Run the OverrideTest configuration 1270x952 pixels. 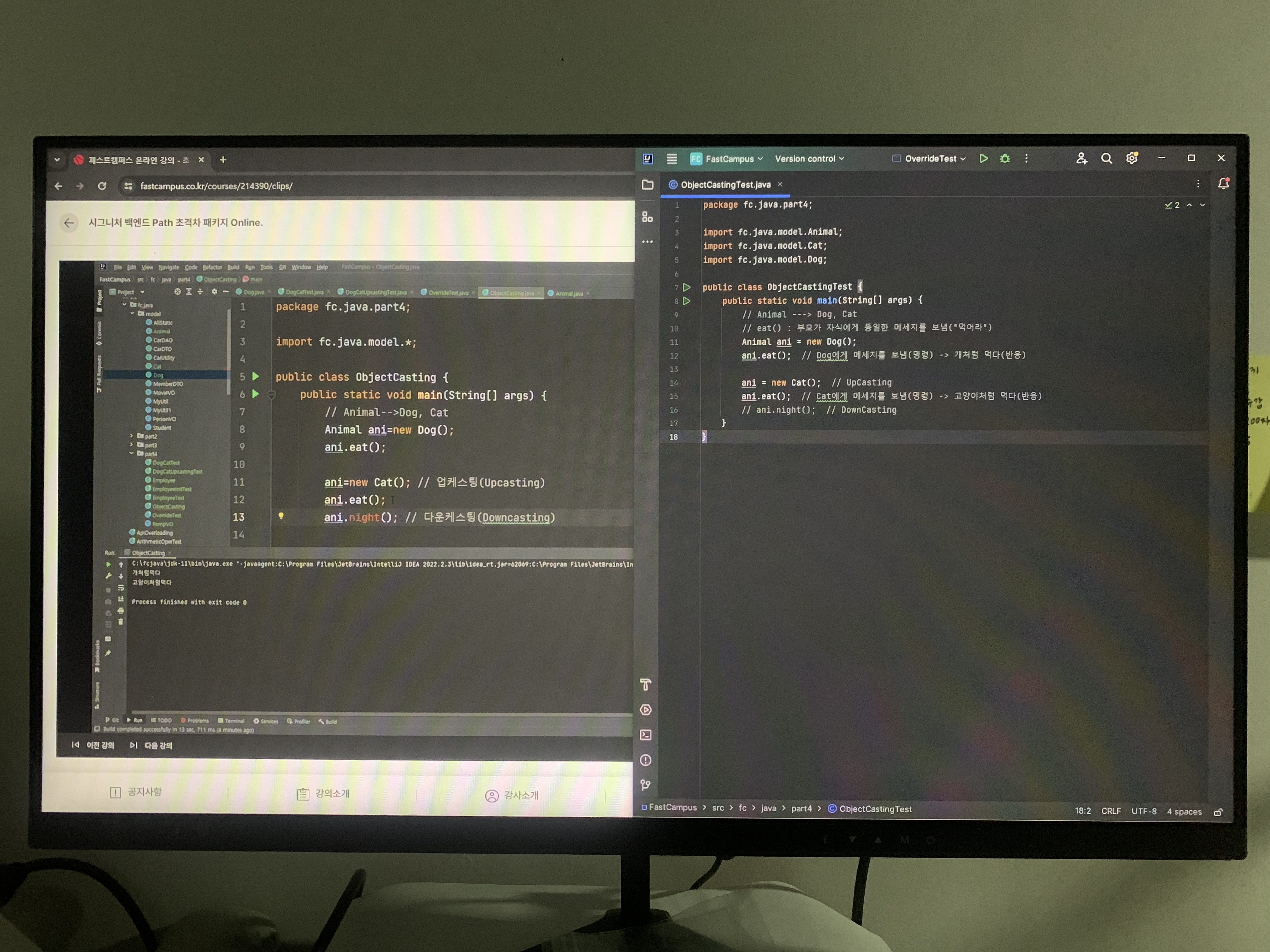(x=983, y=158)
